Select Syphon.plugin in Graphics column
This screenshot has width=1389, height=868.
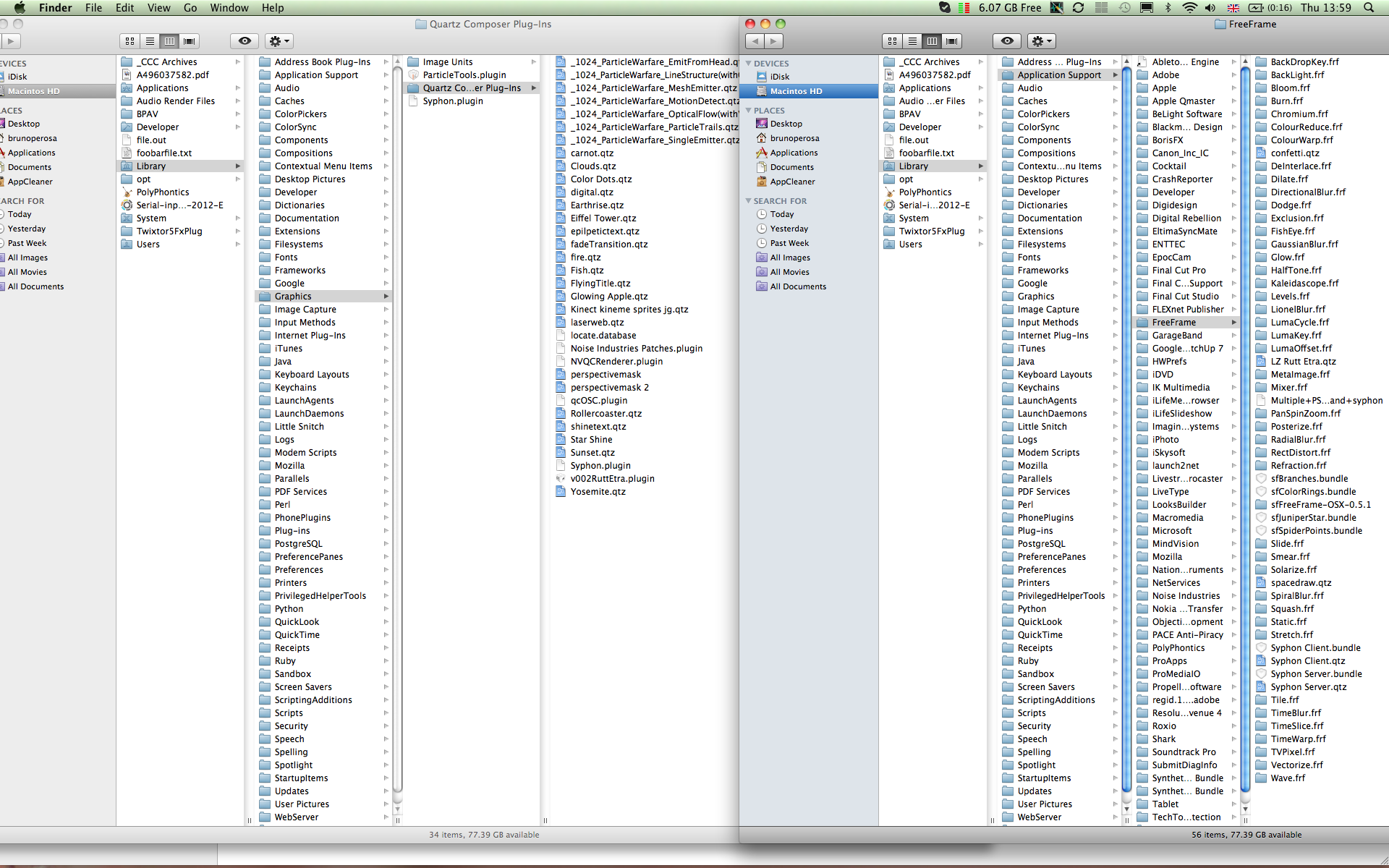(453, 101)
